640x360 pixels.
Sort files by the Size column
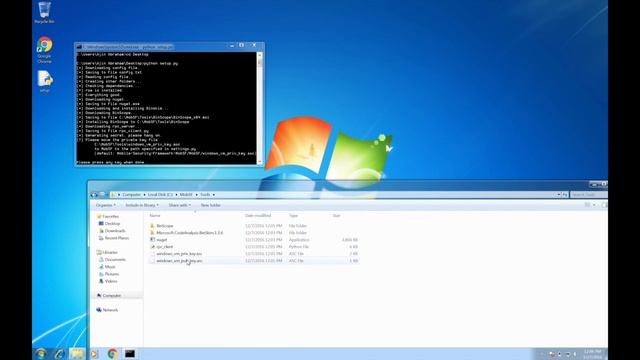(336, 215)
